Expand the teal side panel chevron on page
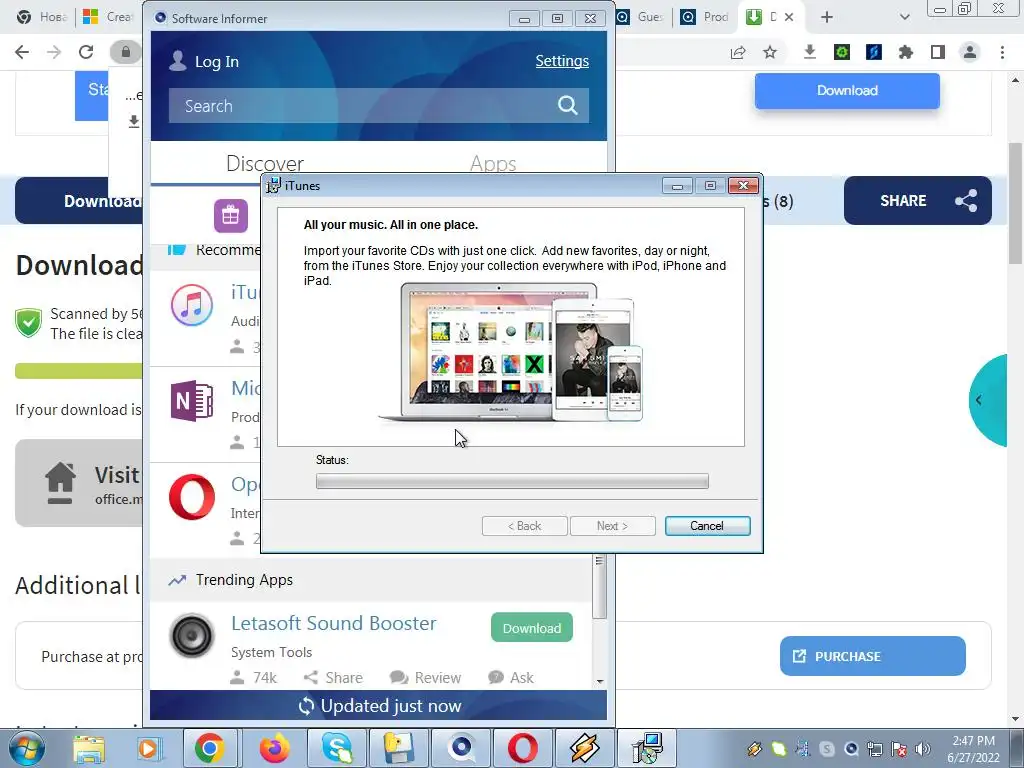1024x768 pixels. (x=978, y=400)
